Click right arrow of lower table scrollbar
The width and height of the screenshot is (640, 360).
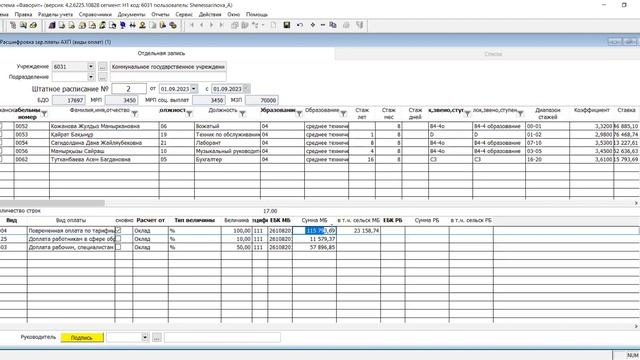[636, 326]
